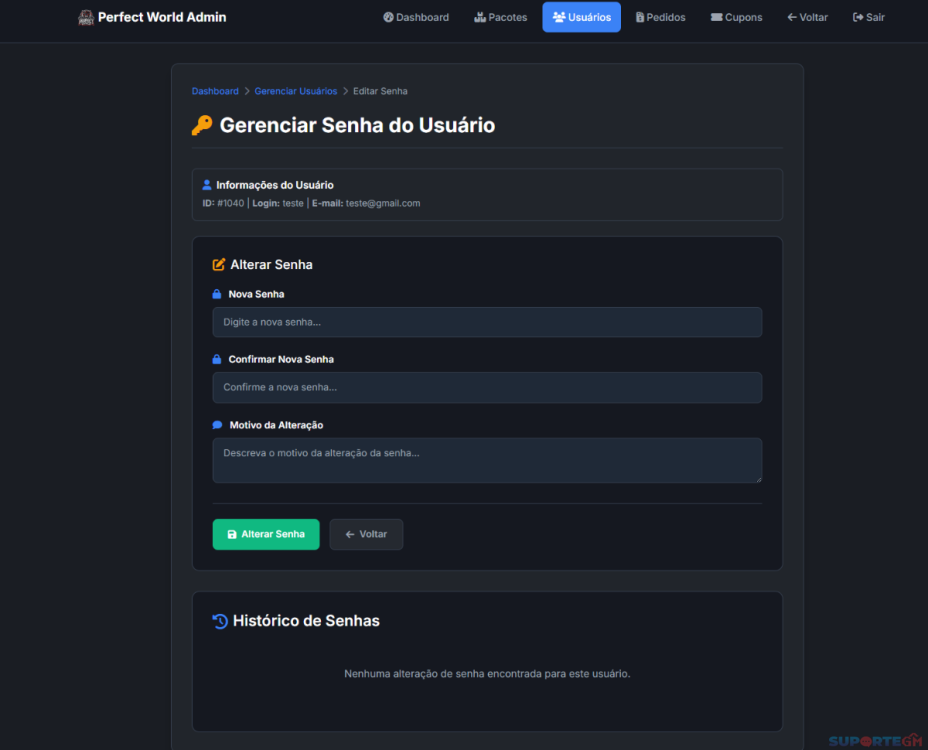Click Voltar in the top navigation
This screenshot has width=928, height=750.
click(x=807, y=17)
